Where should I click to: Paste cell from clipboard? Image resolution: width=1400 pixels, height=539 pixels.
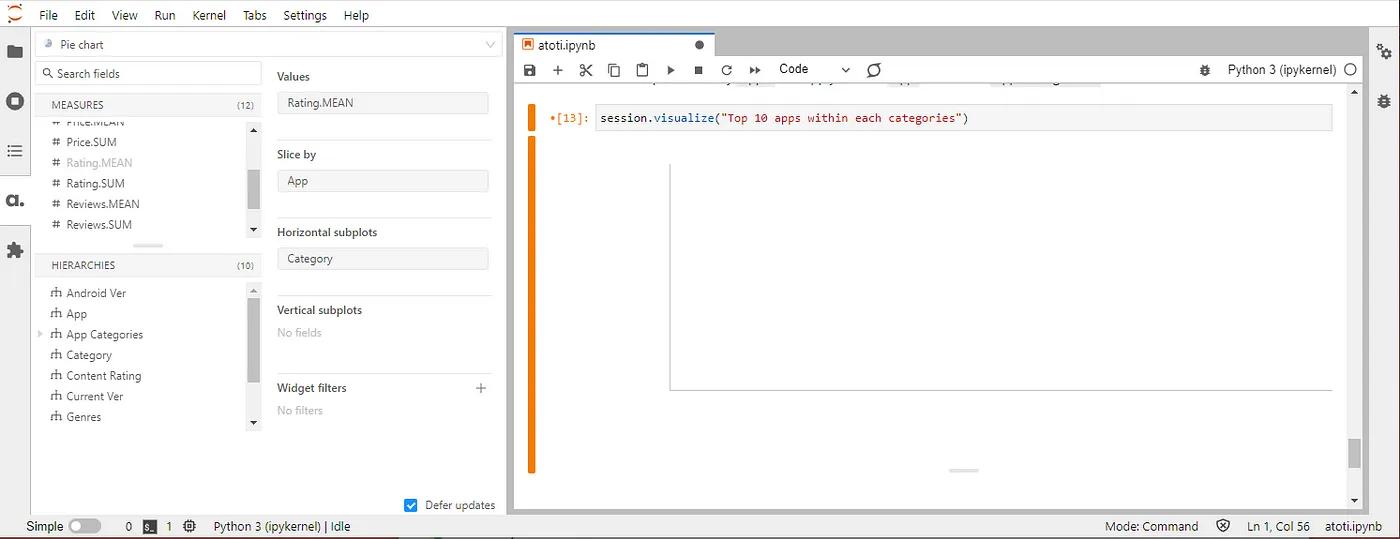coord(642,70)
